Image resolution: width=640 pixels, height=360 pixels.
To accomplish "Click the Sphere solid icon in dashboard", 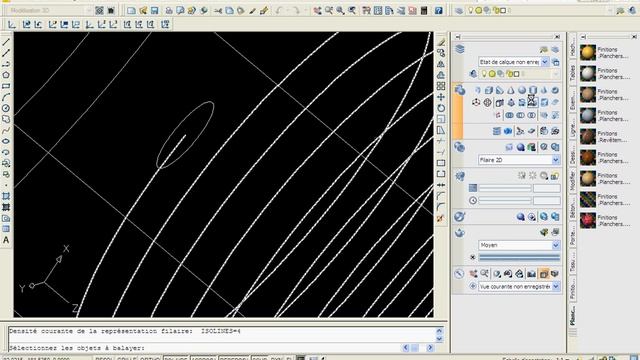I will (522, 90).
